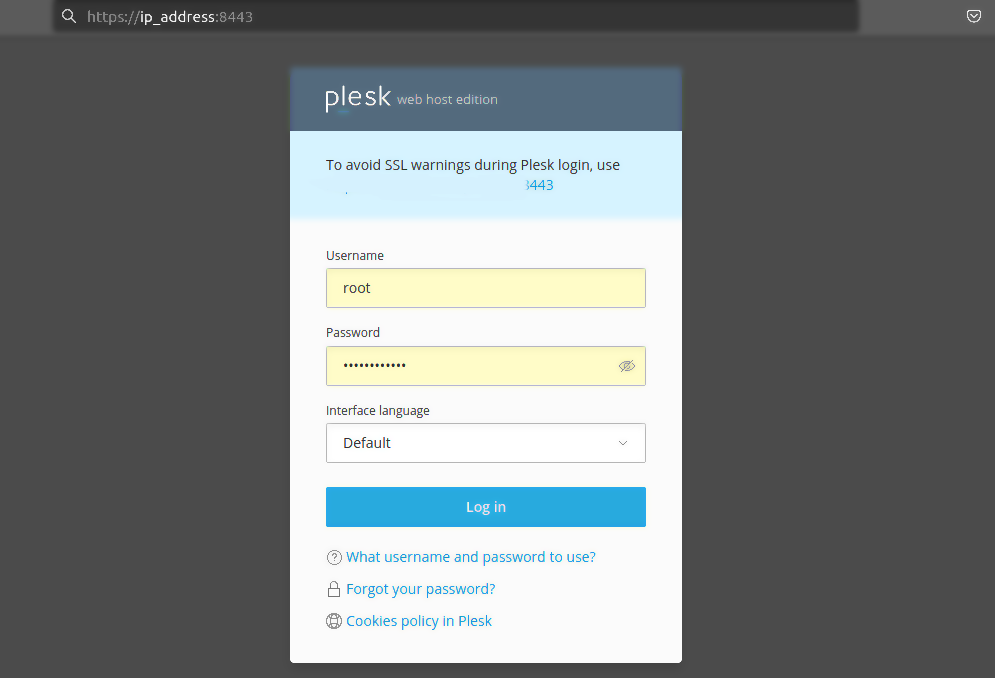Image resolution: width=995 pixels, height=678 pixels.
Task: Click the Pocket save icon in browser toolbar
Action: [973, 17]
